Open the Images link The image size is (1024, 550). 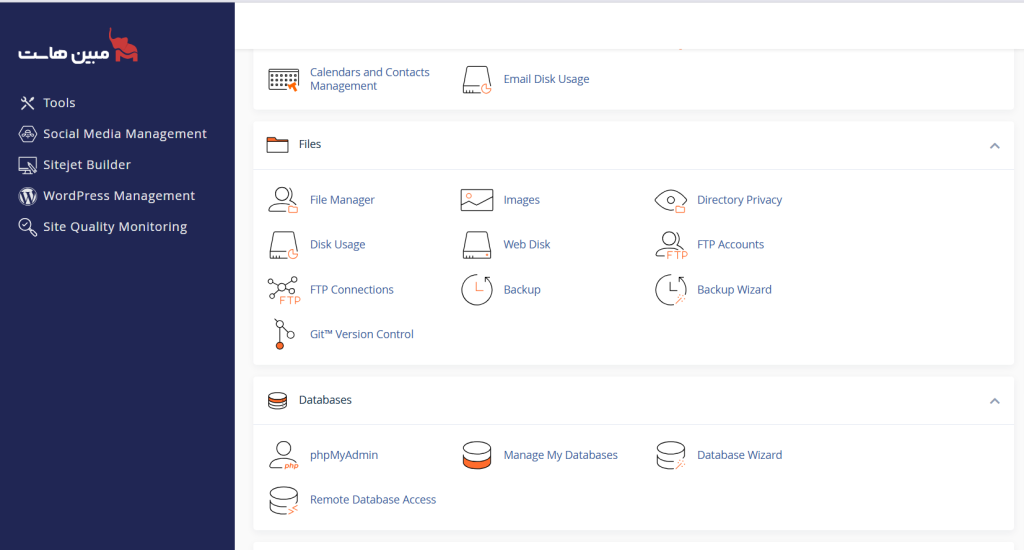tap(521, 200)
